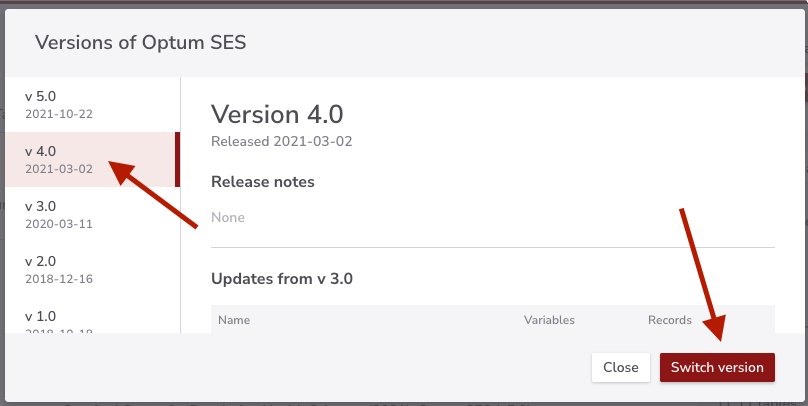Click the Versions of Optum SES title
Viewport: 808px width, 406px height.
pos(141,42)
